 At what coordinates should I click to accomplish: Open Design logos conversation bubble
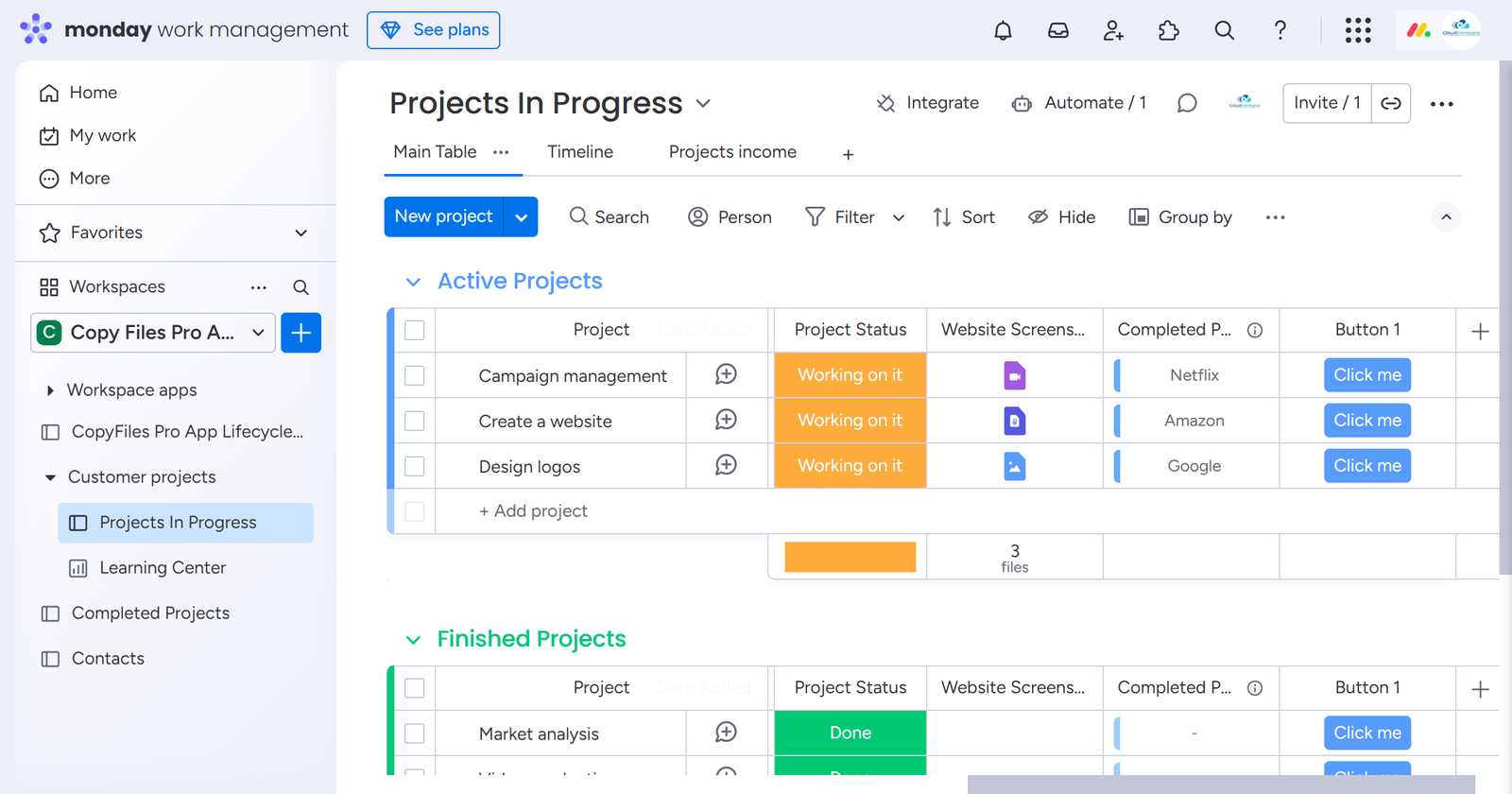point(726,465)
